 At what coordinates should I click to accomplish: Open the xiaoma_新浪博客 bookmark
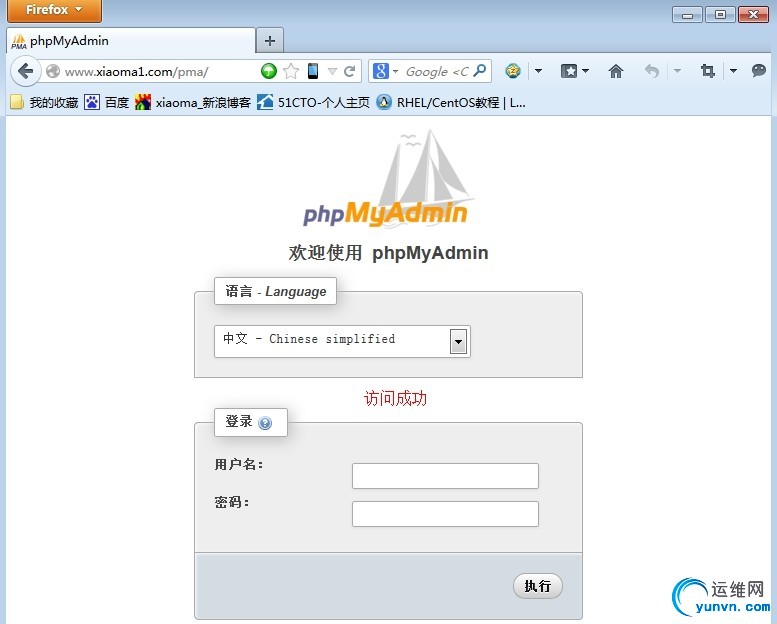pos(193,103)
